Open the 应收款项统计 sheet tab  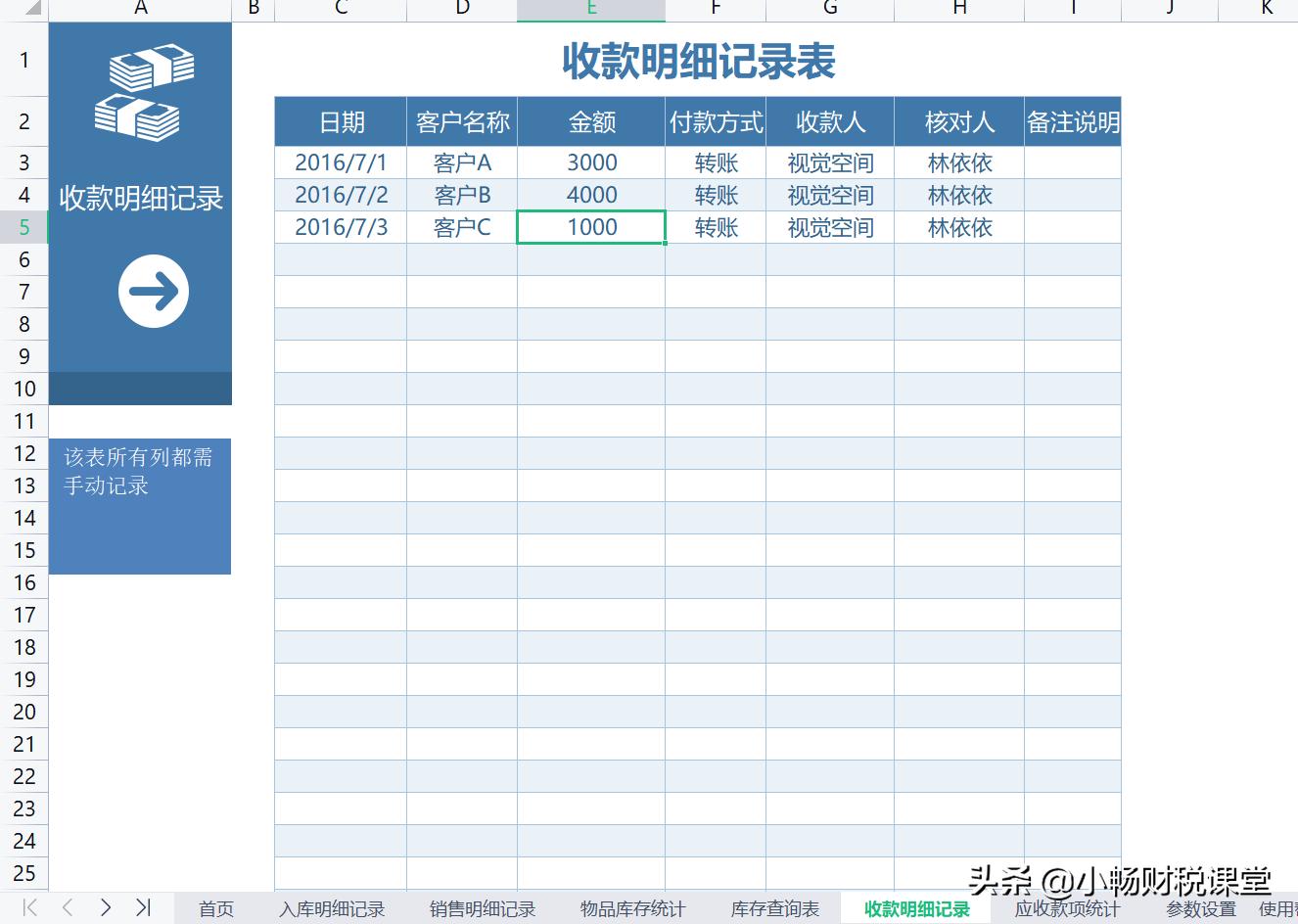(1065, 908)
